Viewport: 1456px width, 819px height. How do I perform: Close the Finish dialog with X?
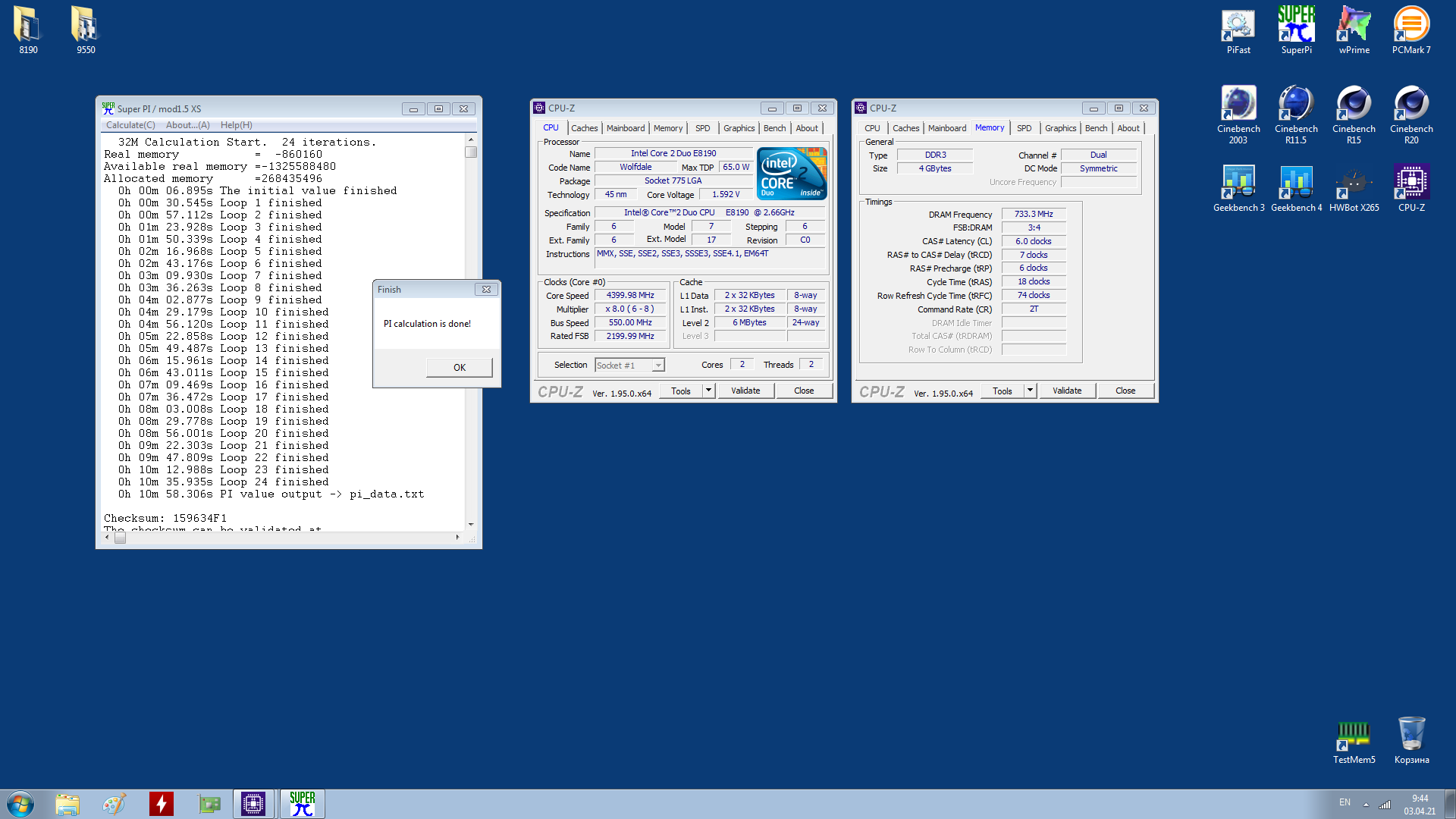click(x=486, y=289)
